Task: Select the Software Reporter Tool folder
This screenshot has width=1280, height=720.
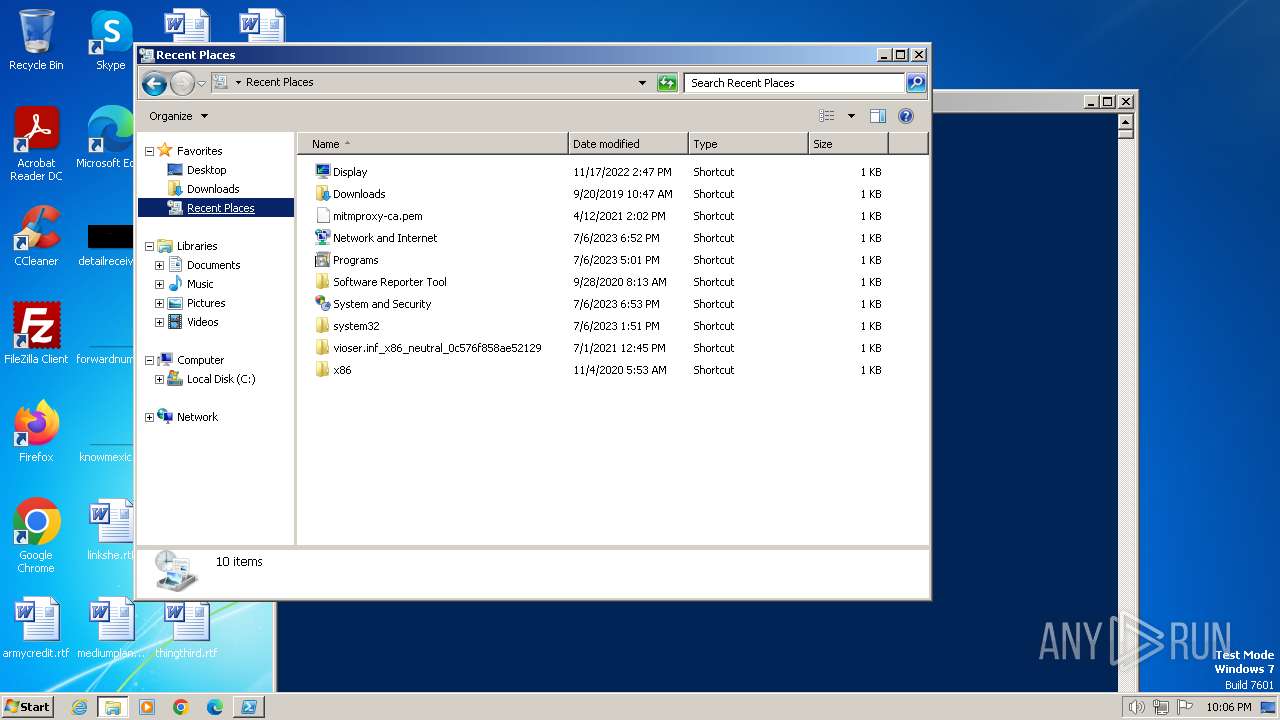Action: (389, 282)
